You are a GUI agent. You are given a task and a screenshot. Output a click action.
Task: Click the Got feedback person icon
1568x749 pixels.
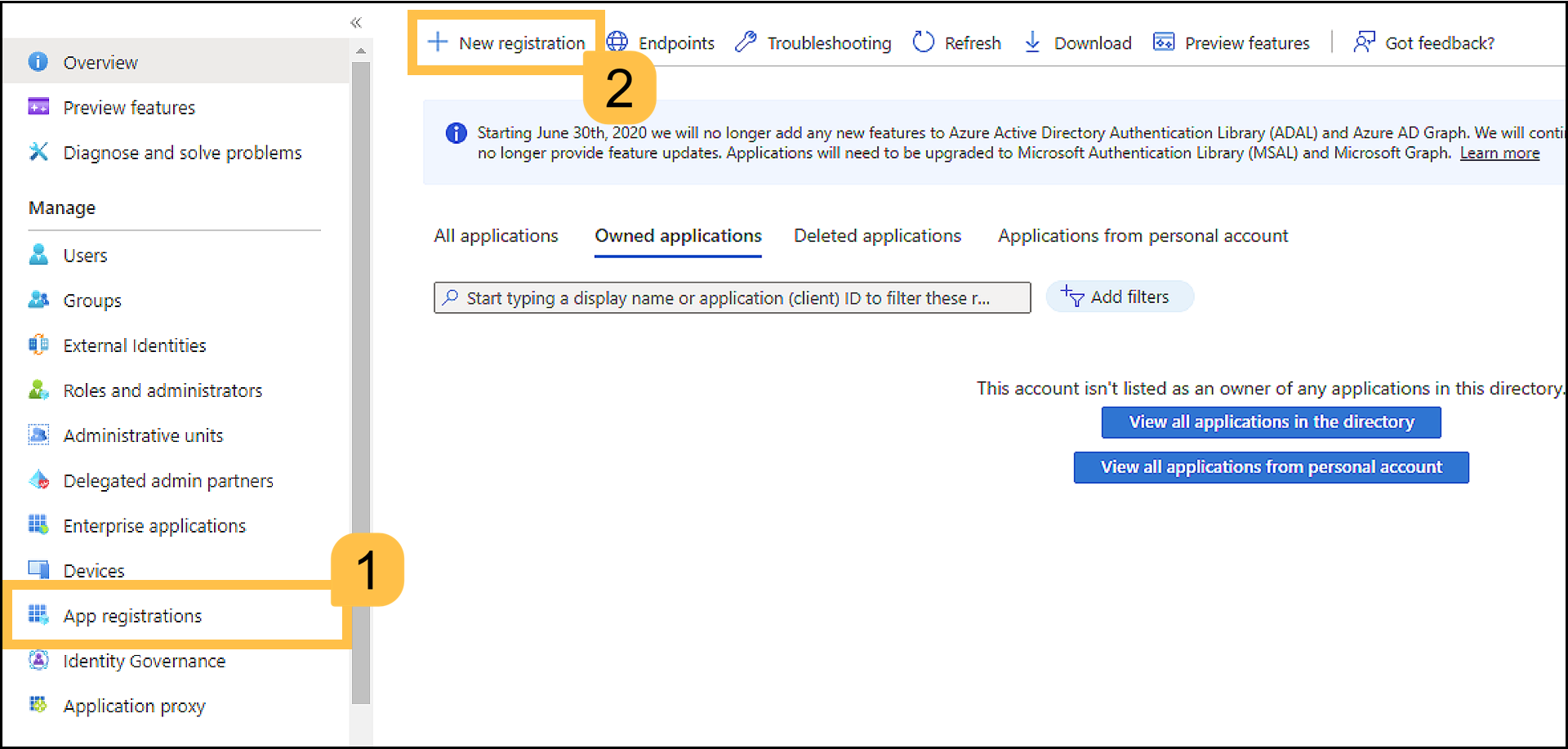tap(1364, 42)
